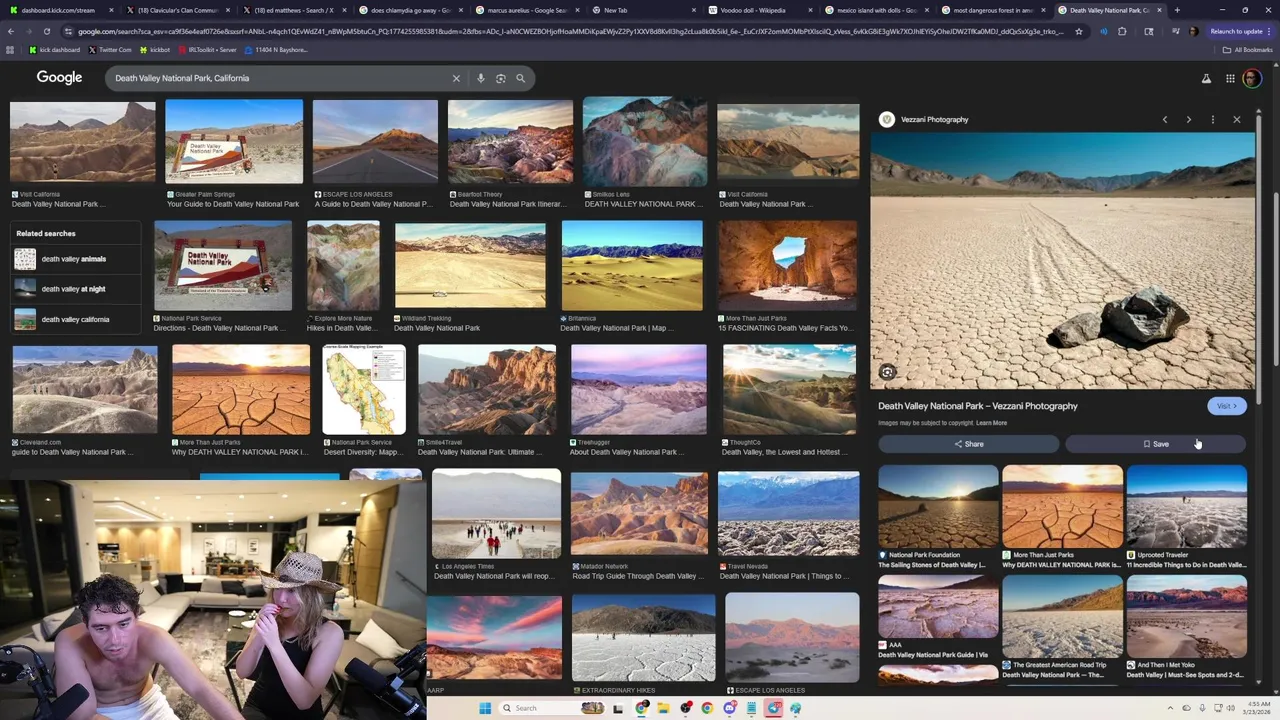Open Google Labs flask icon
This screenshot has width=1280, height=720.
(1206, 78)
